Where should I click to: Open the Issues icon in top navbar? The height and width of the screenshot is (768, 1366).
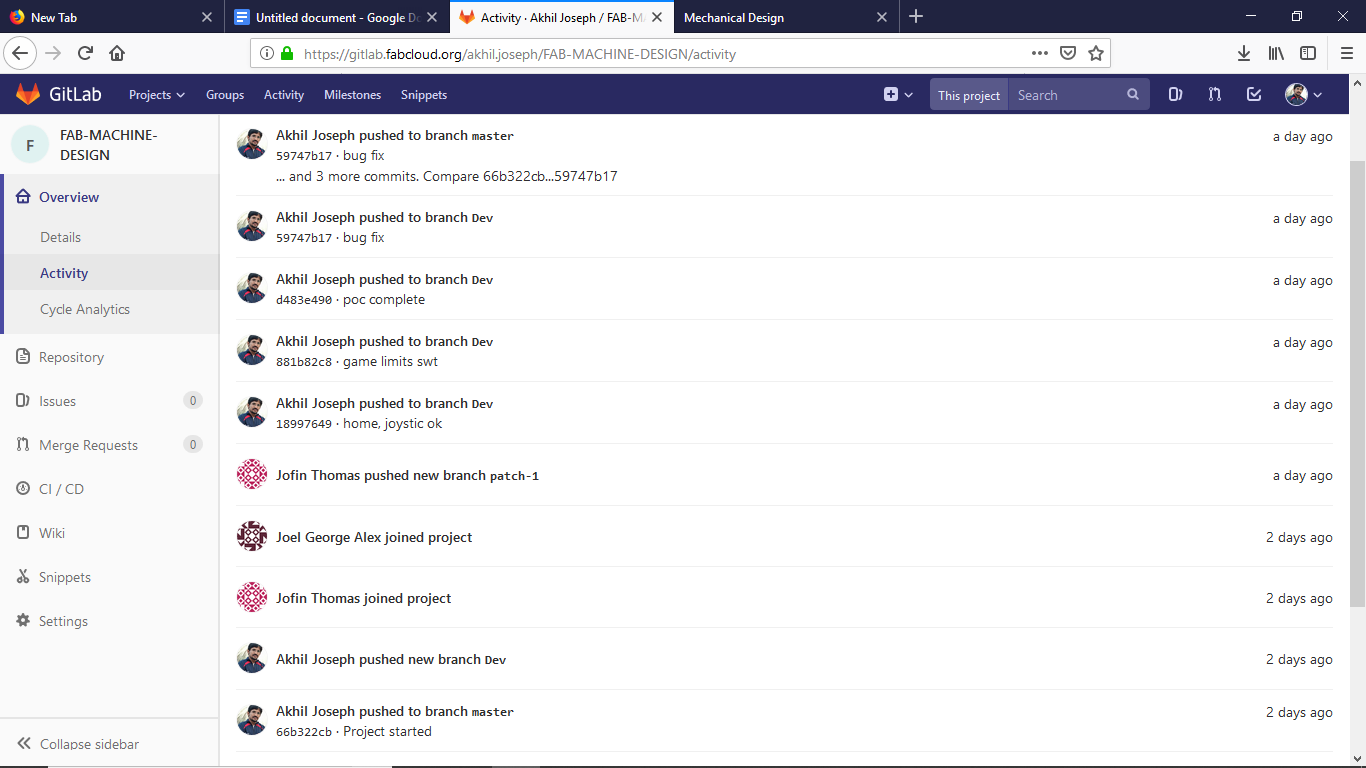(x=1175, y=95)
